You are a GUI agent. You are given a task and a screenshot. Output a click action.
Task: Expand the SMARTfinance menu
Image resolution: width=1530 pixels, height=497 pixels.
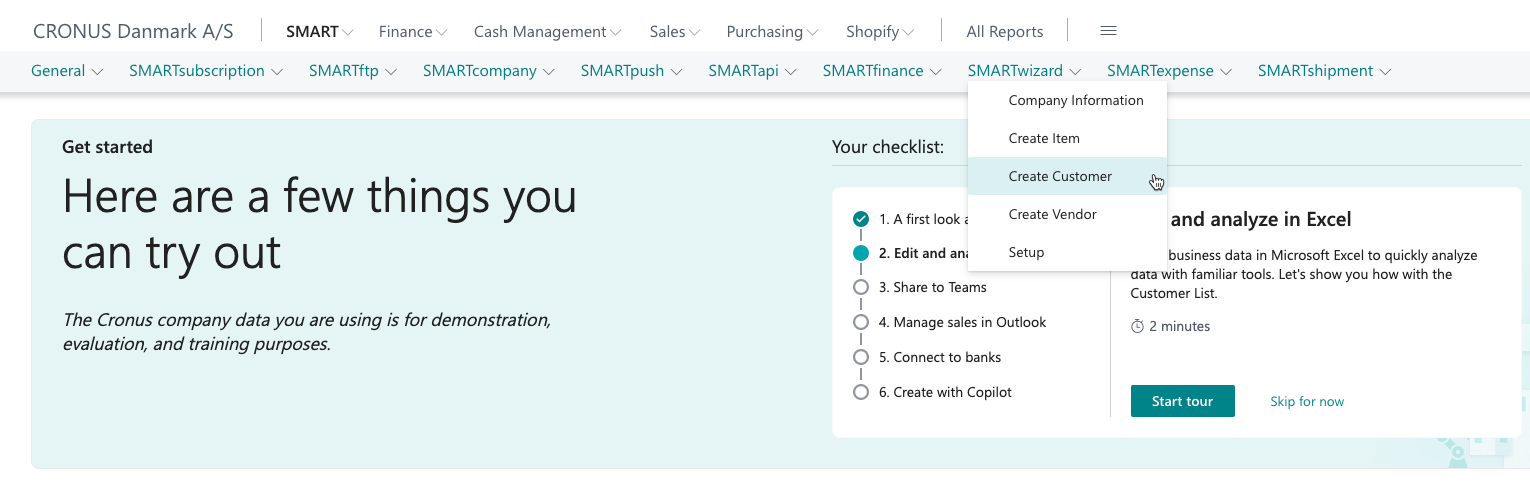(881, 71)
